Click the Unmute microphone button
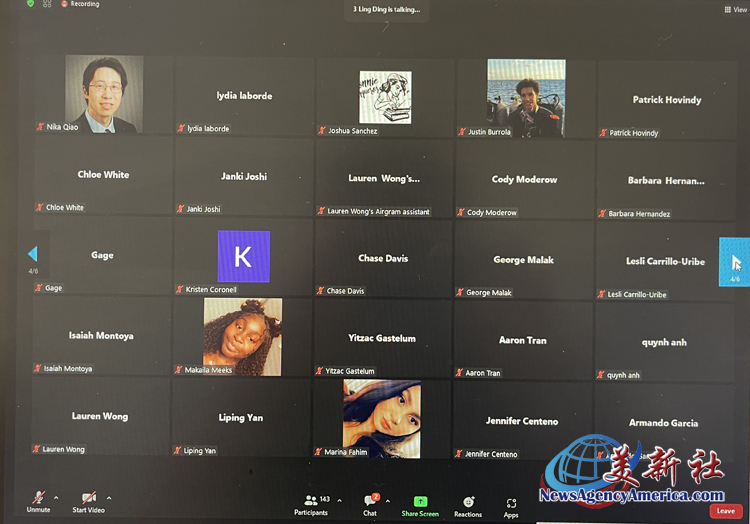Image resolution: width=750 pixels, height=524 pixels. click(x=38, y=501)
